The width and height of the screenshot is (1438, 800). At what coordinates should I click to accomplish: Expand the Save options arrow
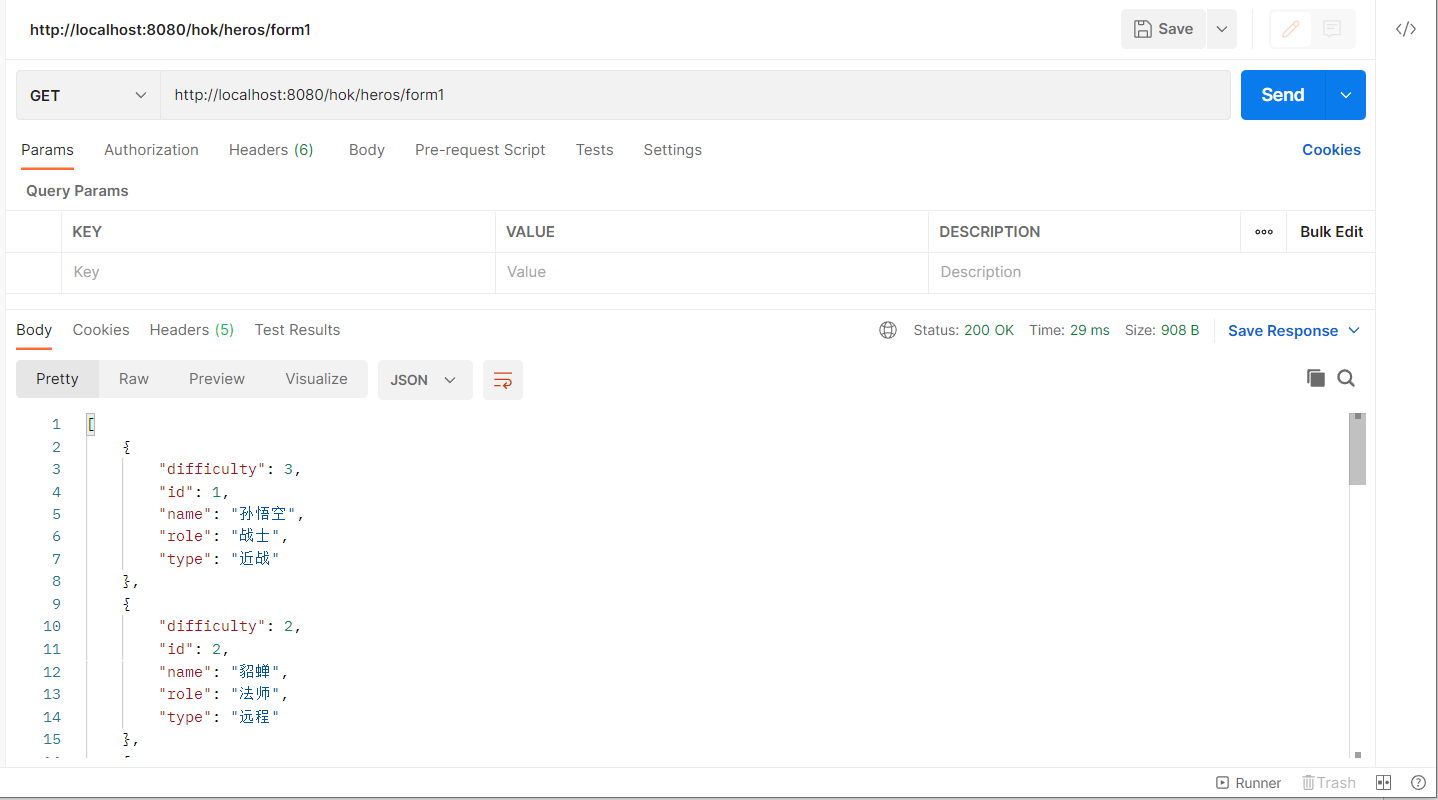[1221, 29]
